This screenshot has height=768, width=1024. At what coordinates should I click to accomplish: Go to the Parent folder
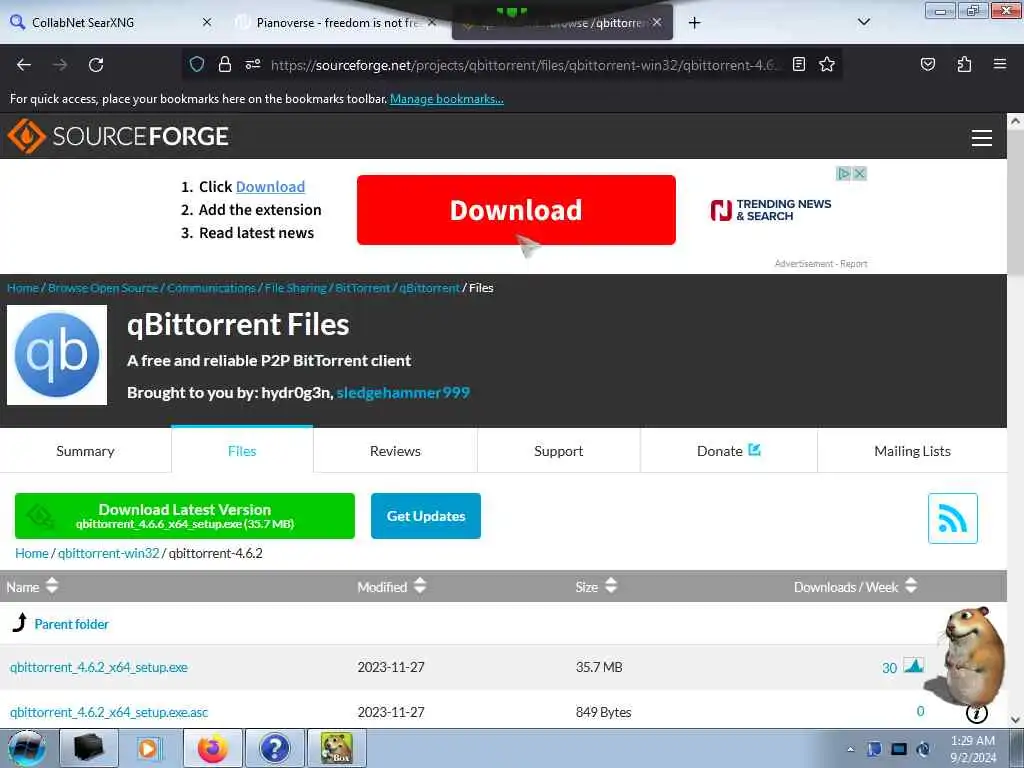(71, 624)
